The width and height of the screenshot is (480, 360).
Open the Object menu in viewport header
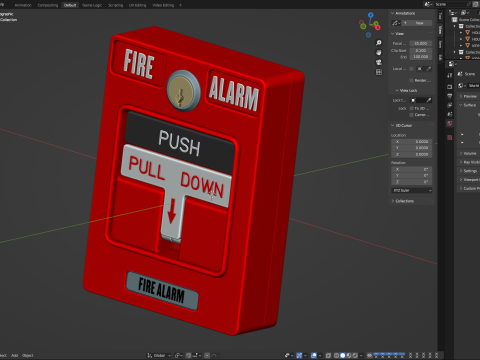(28, 355)
